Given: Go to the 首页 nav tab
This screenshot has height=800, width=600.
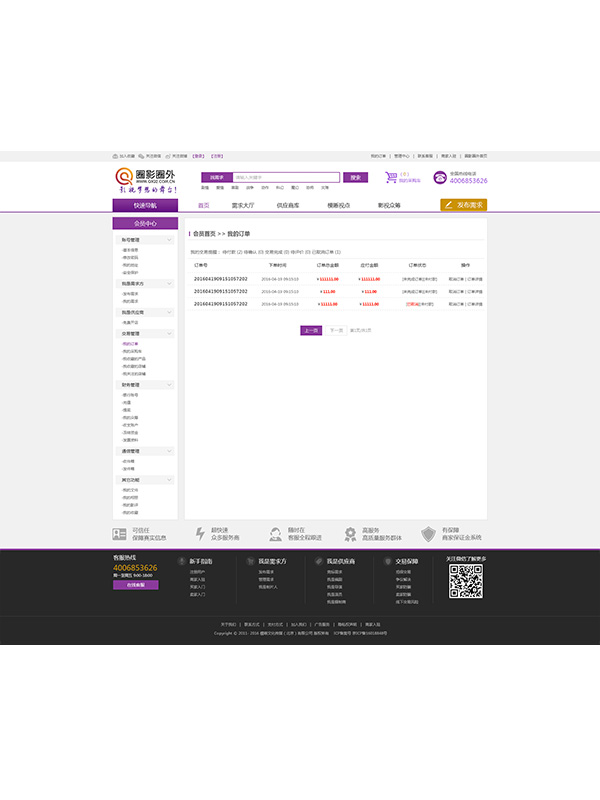Looking at the screenshot, I should tap(204, 206).
